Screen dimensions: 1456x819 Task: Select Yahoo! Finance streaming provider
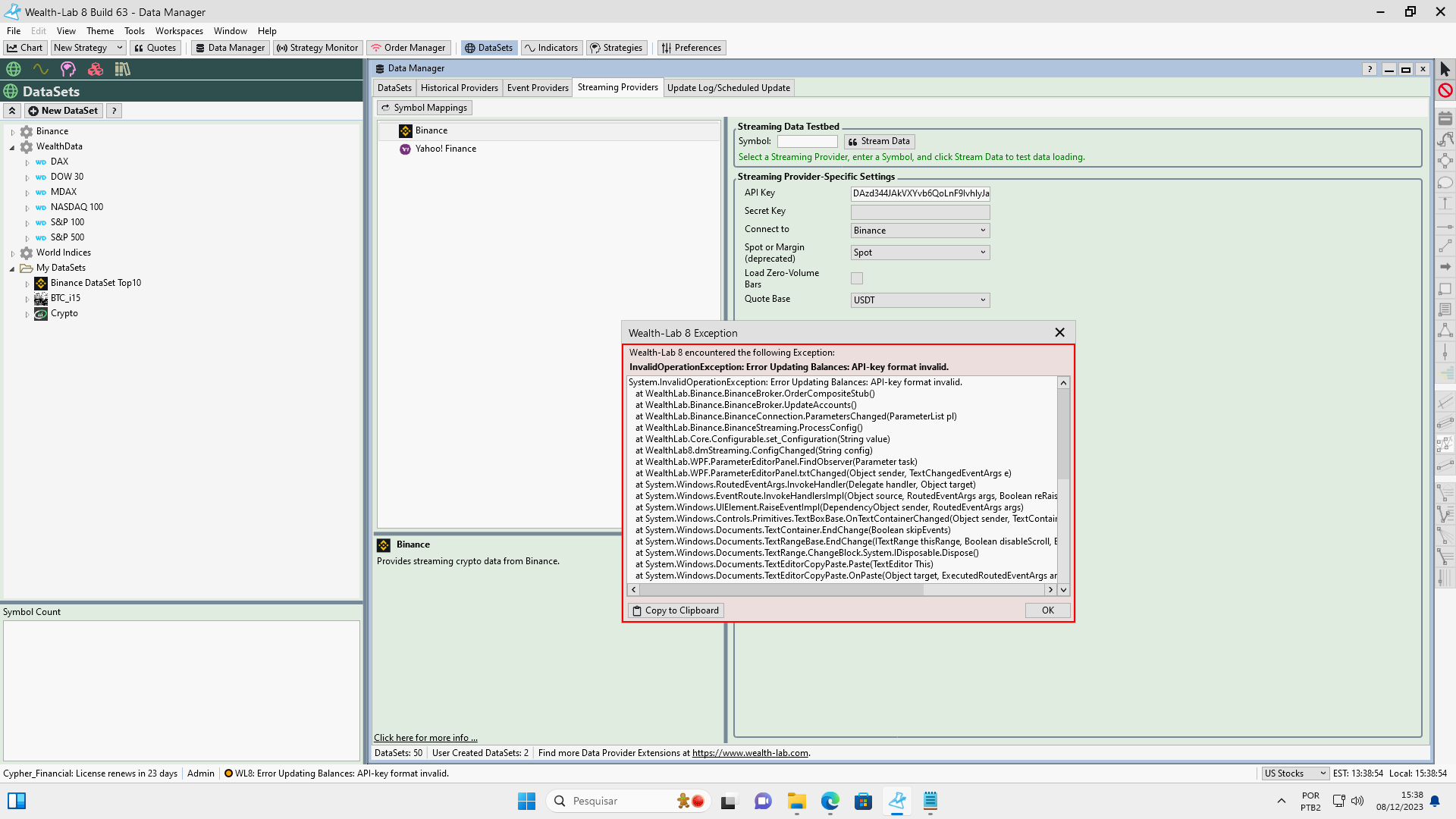coord(446,149)
